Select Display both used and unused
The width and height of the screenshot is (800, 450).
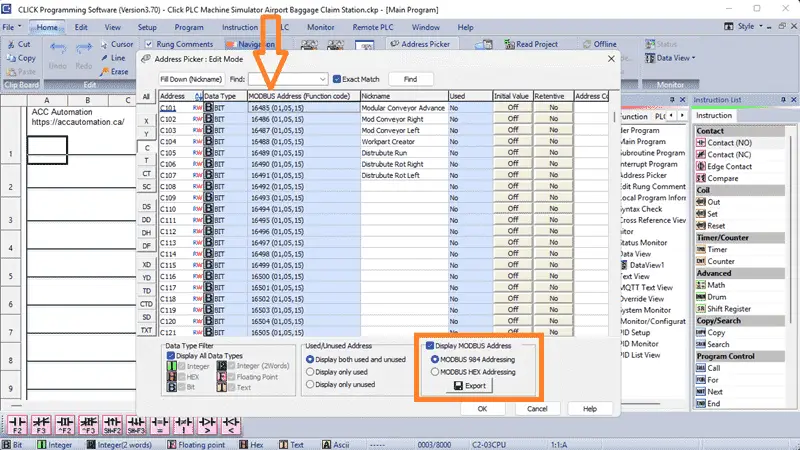310,359
